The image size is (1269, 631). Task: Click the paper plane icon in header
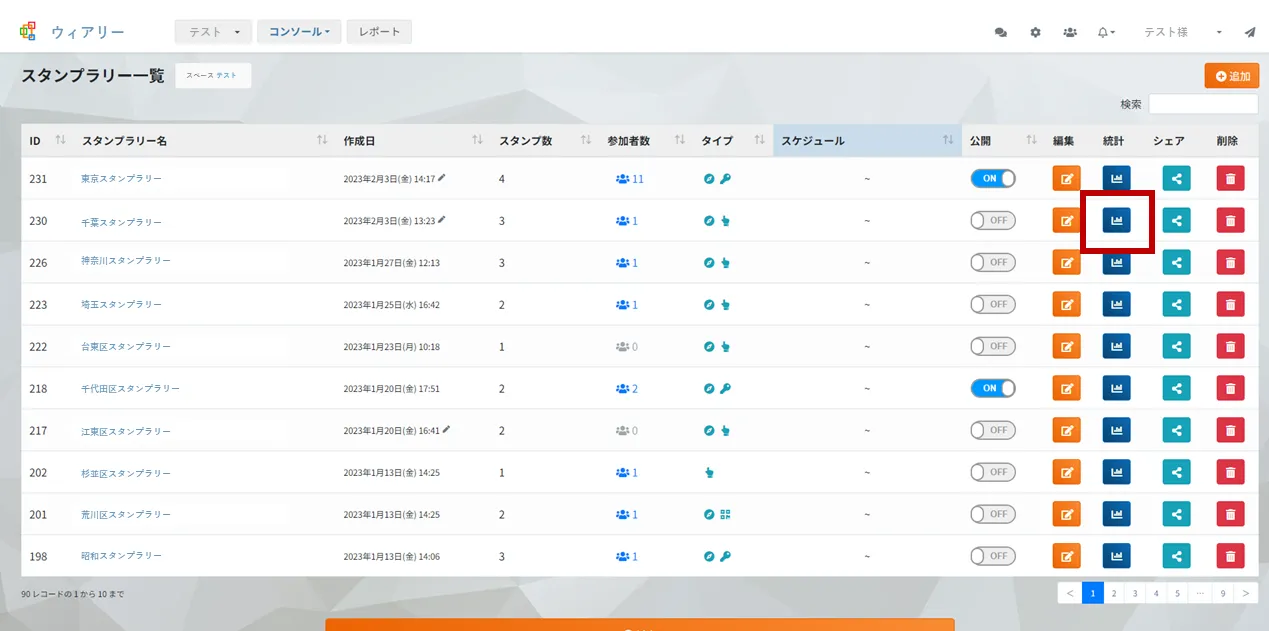pos(1250,32)
